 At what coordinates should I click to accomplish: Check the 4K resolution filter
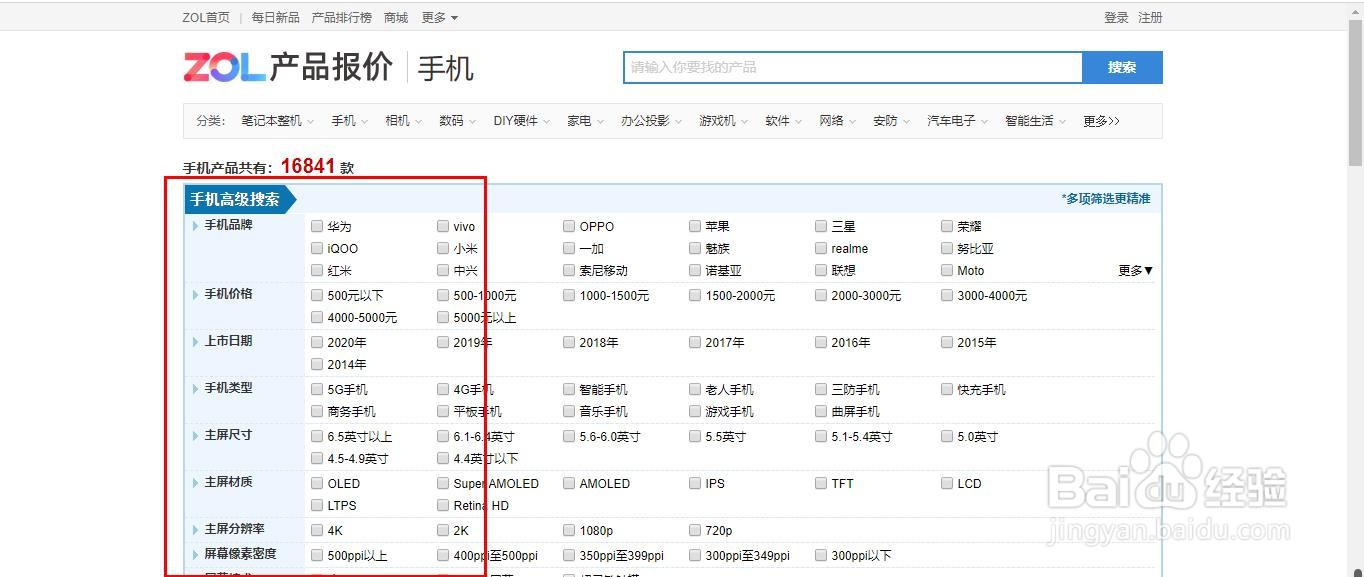point(316,530)
